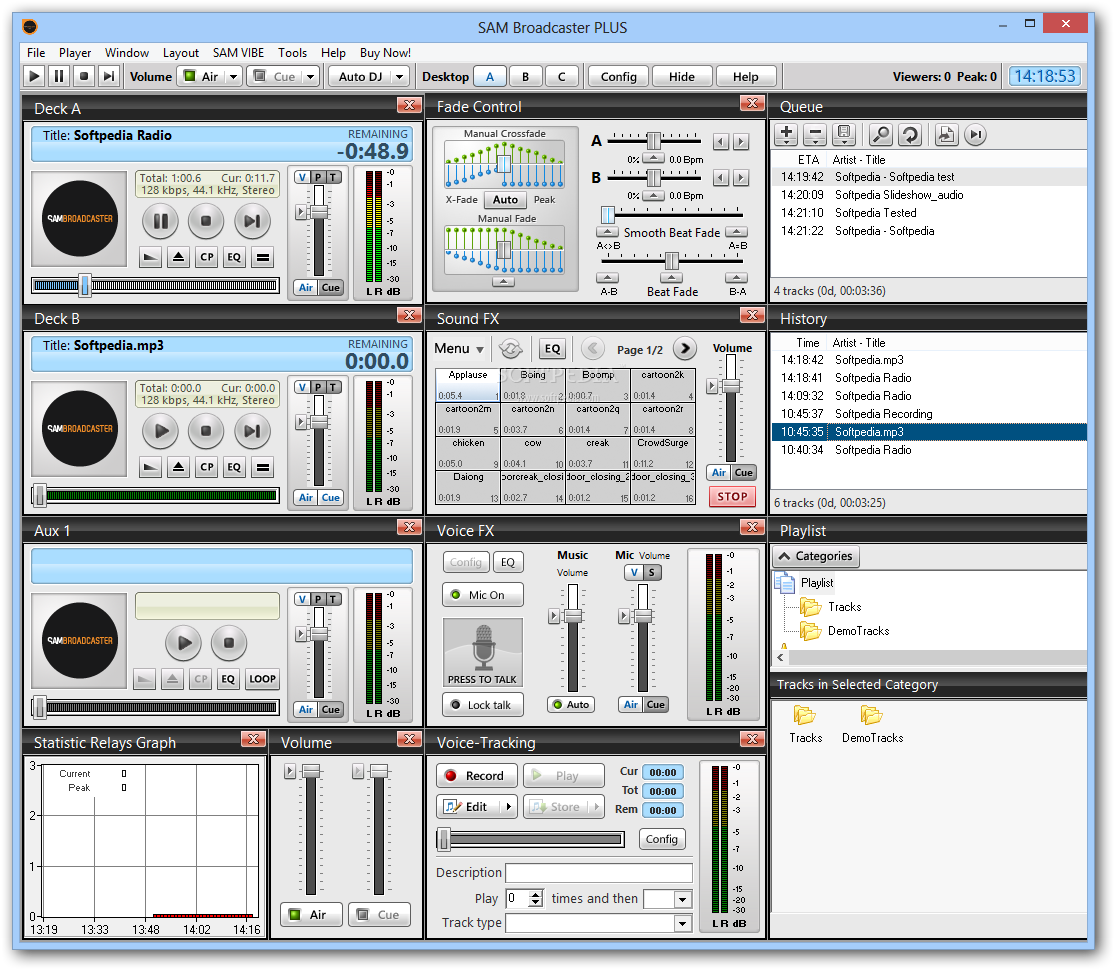The height and width of the screenshot is (970, 1115).
Task: Open the SAM VIBE menu
Action: click(238, 53)
